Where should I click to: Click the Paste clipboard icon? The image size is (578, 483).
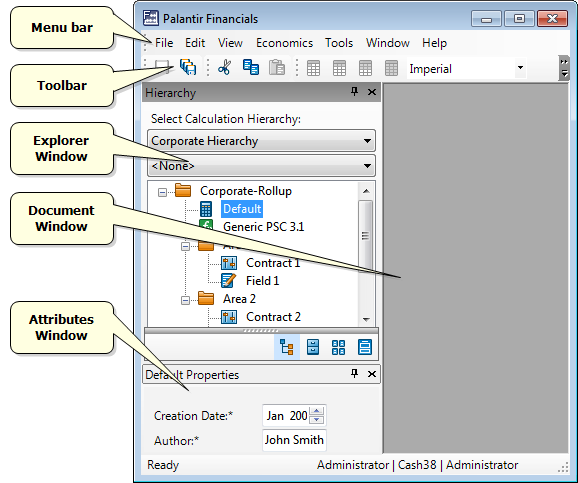point(277,68)
